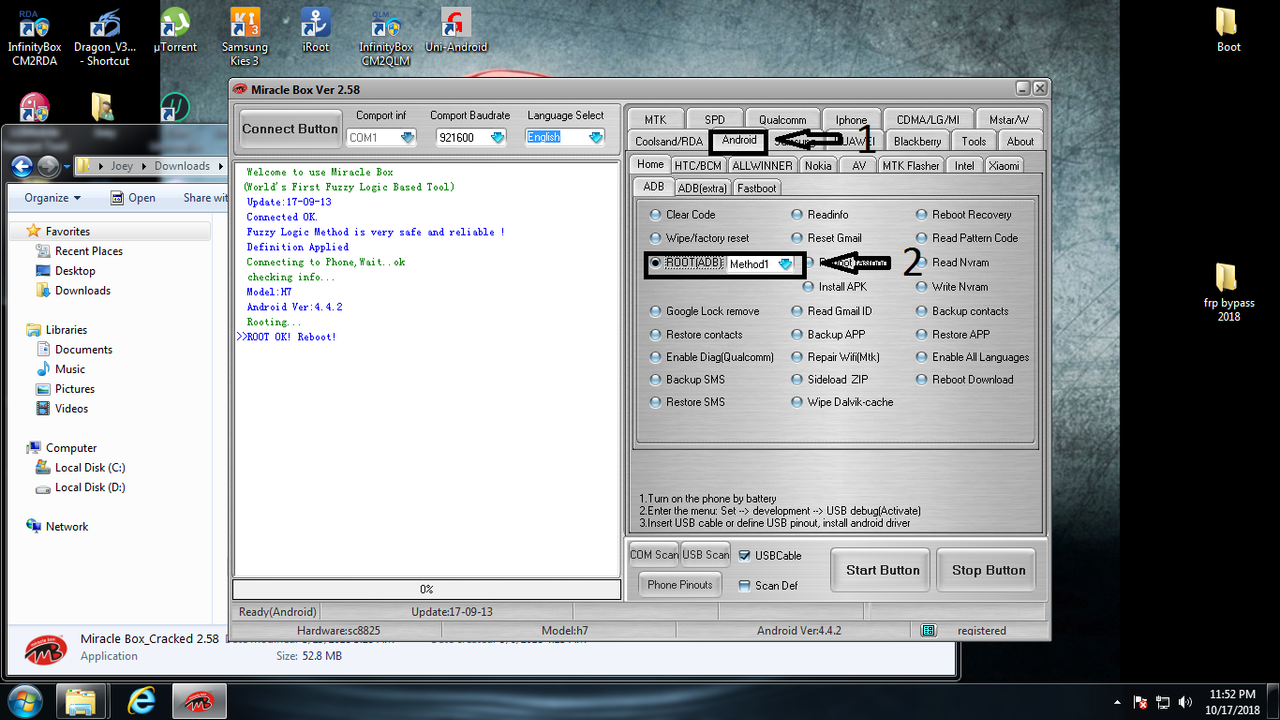
Task: Open InfinityBox CM2QLM desktop icon
Action: [386, 38]
